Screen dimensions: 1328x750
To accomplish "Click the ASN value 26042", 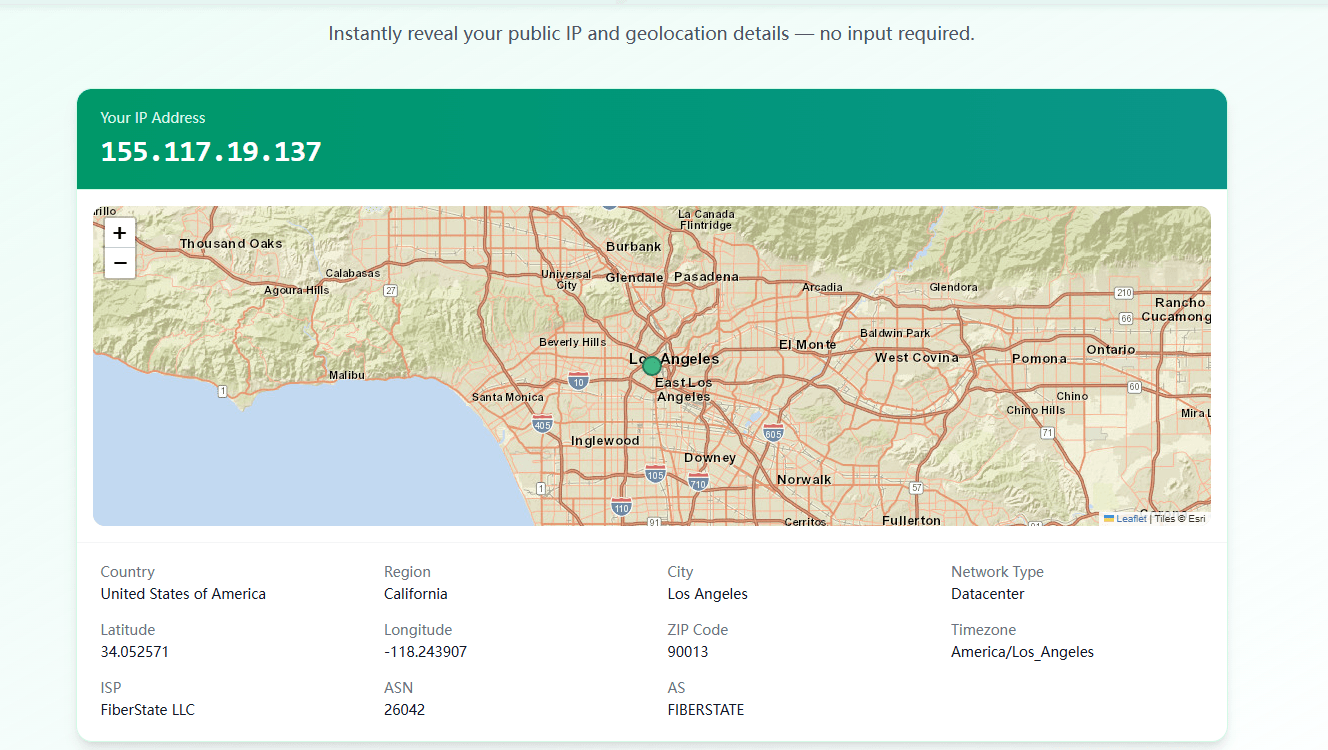I will coord(404,710).
